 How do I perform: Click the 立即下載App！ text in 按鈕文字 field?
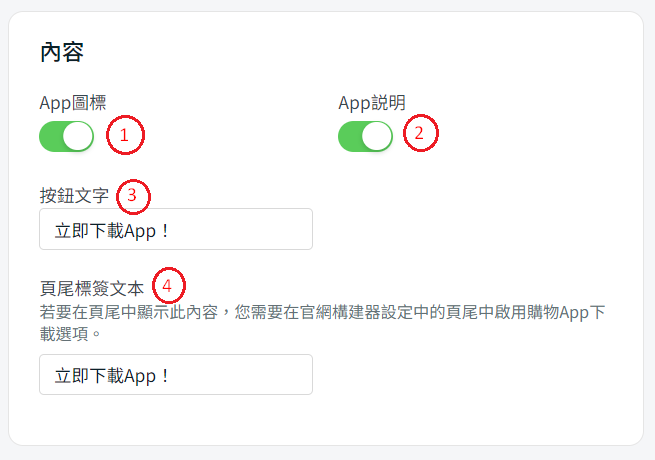(x=112, y=231)
